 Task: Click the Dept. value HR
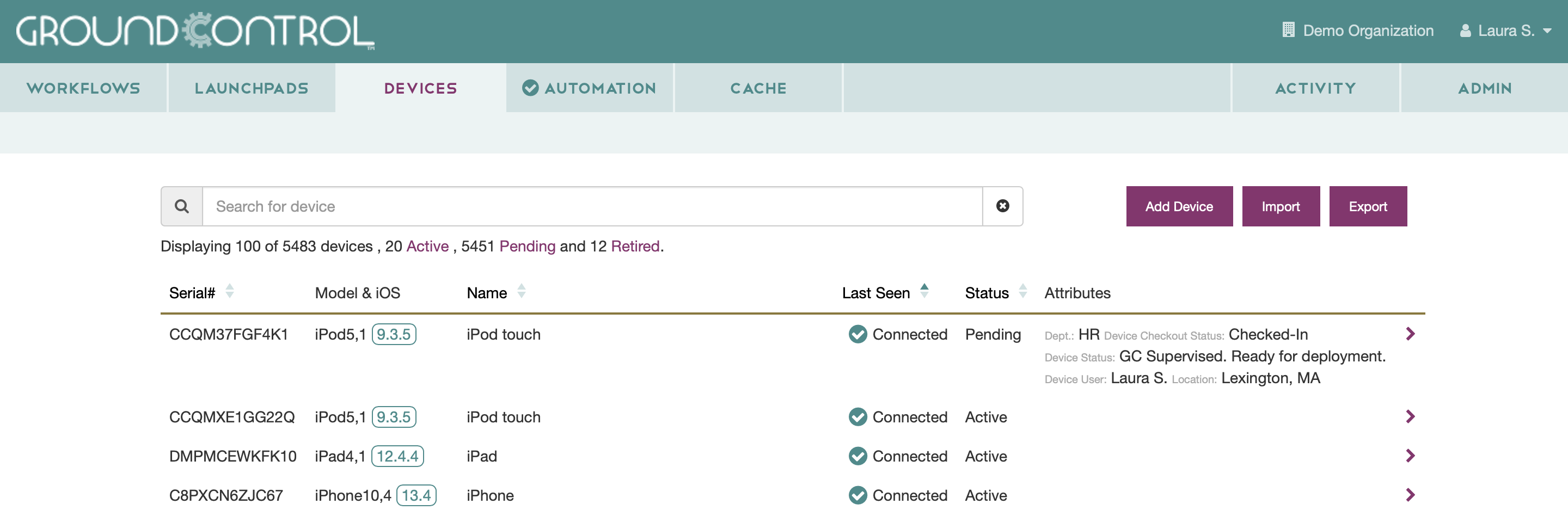(x=1088, y=334)
